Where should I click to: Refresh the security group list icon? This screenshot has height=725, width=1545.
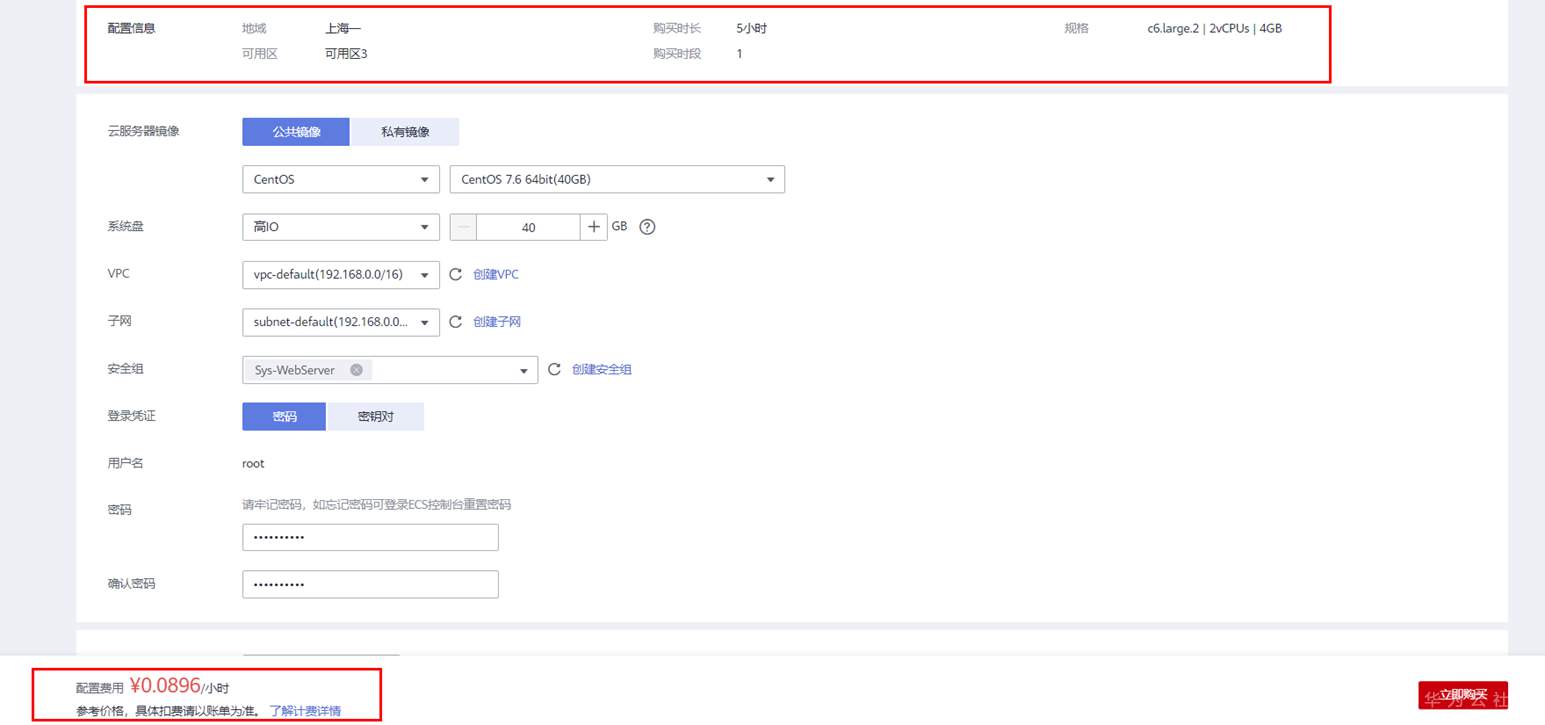[x=554, y=370]
